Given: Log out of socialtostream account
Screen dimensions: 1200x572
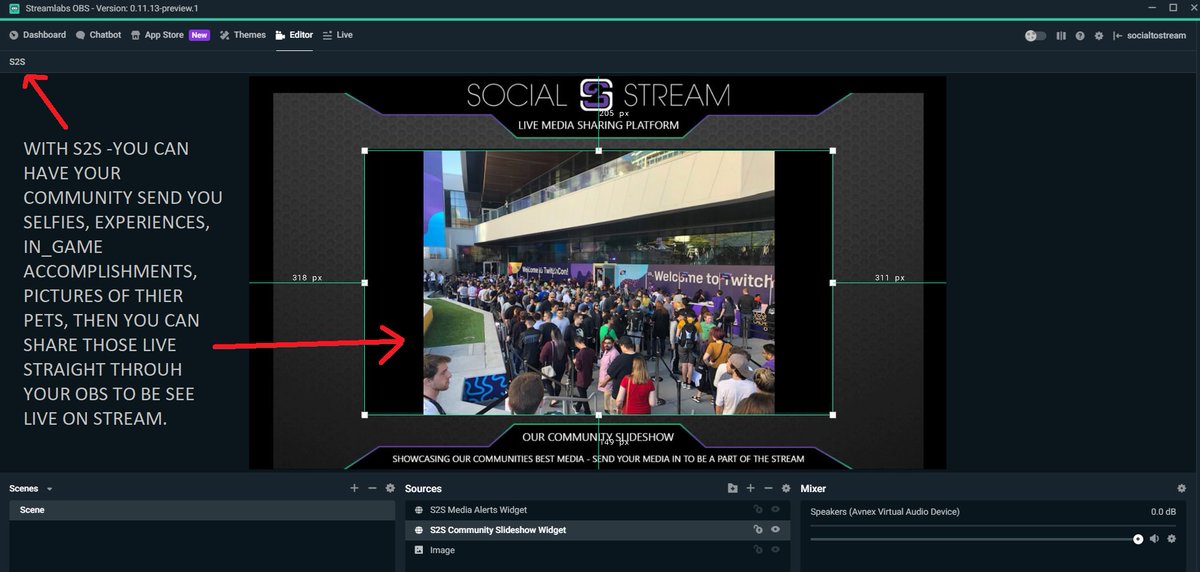Looking at the screenshot, I should [x=1148, y=36].
